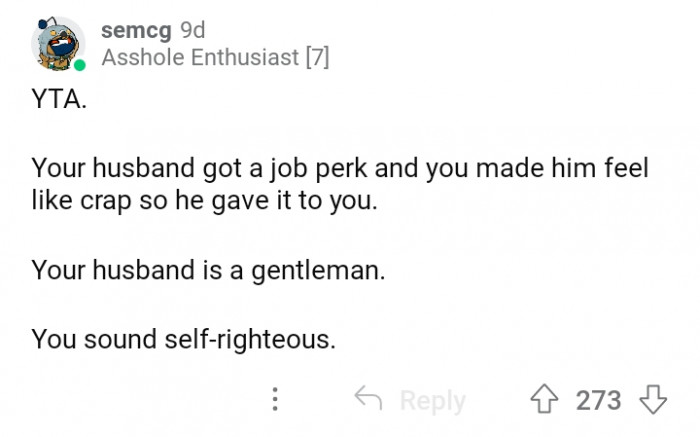Click the 9d comment timestamp
700x437 pixels.
pyautogui.click(x=191, y=32)
